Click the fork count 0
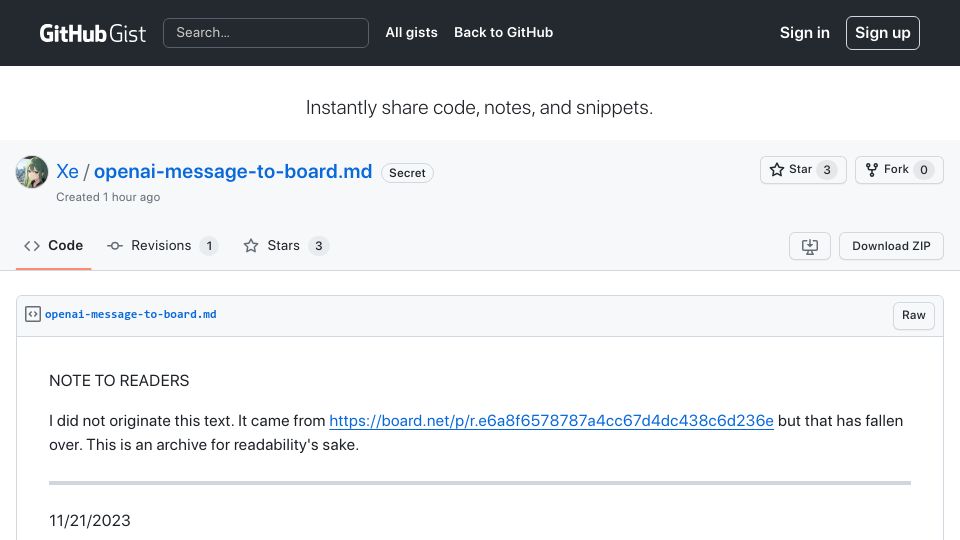The image size is (960, 540). 924,170
